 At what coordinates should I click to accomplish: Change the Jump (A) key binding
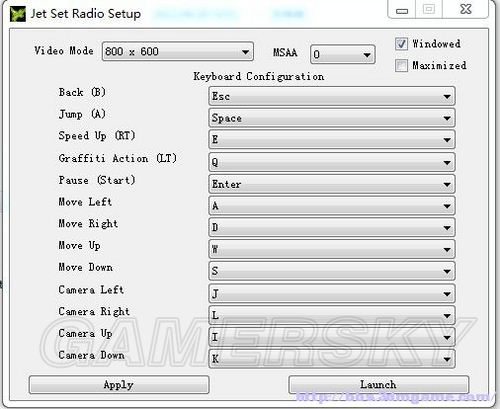coord(332,118)
